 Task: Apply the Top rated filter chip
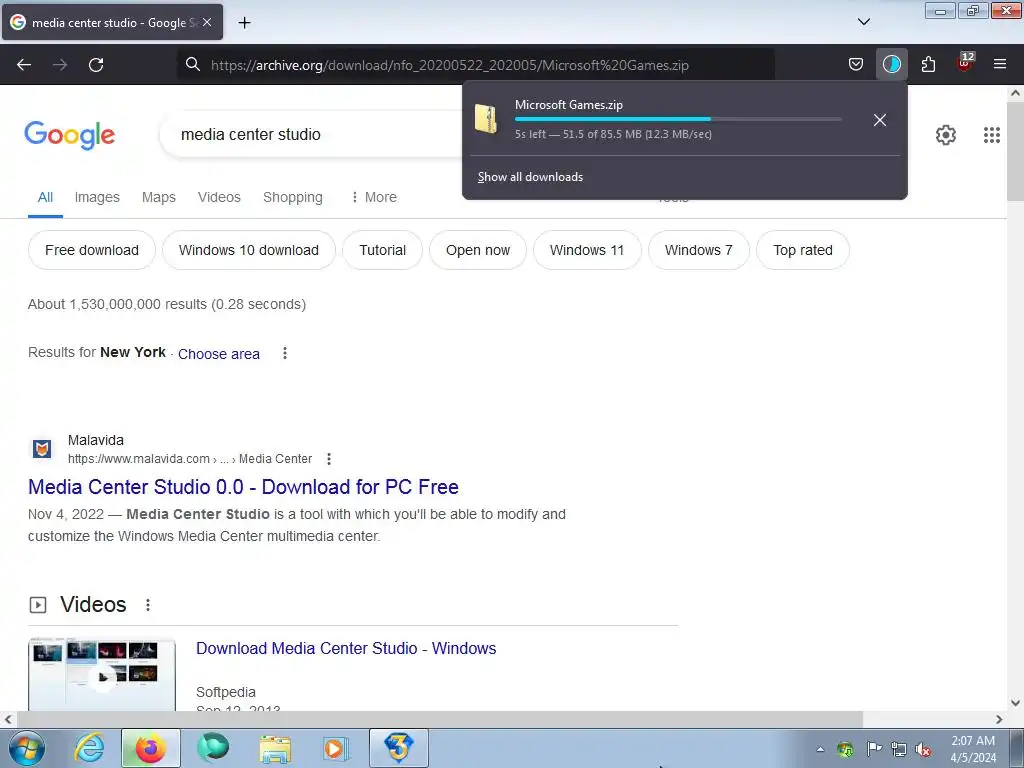803,250
